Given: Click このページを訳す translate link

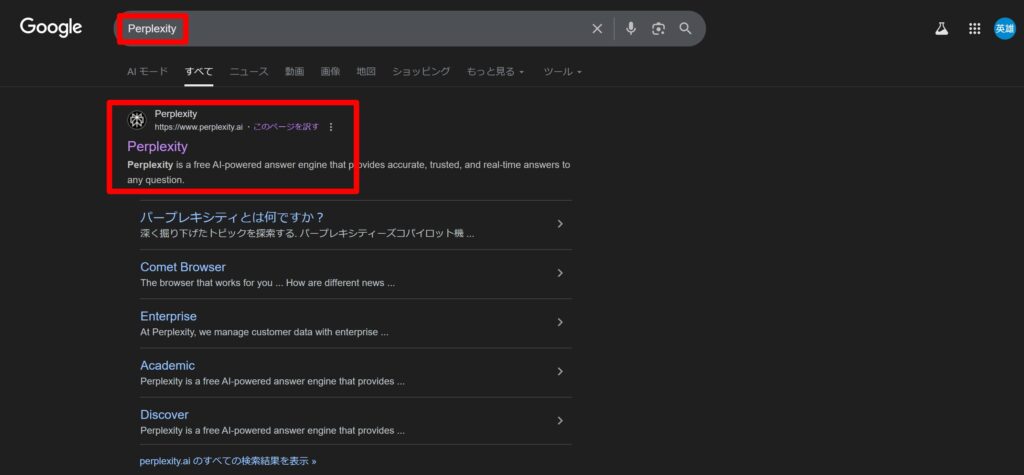Looking at the screenshot, I should tap(286, 127).
